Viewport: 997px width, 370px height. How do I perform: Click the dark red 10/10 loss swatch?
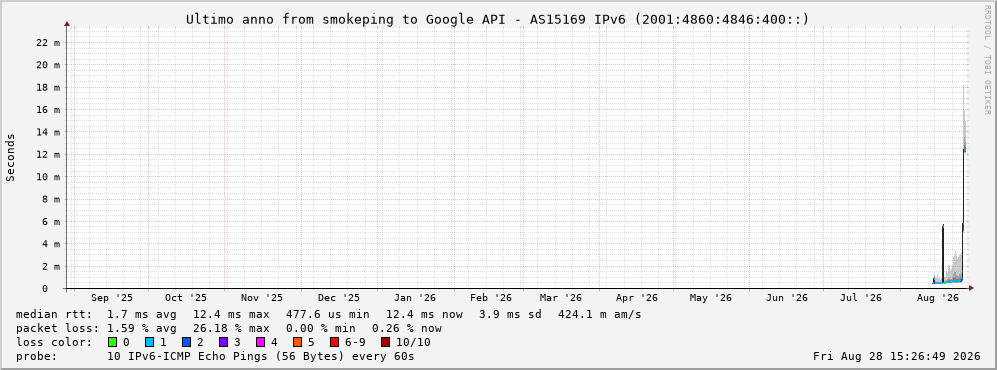[x=386, y=342]
